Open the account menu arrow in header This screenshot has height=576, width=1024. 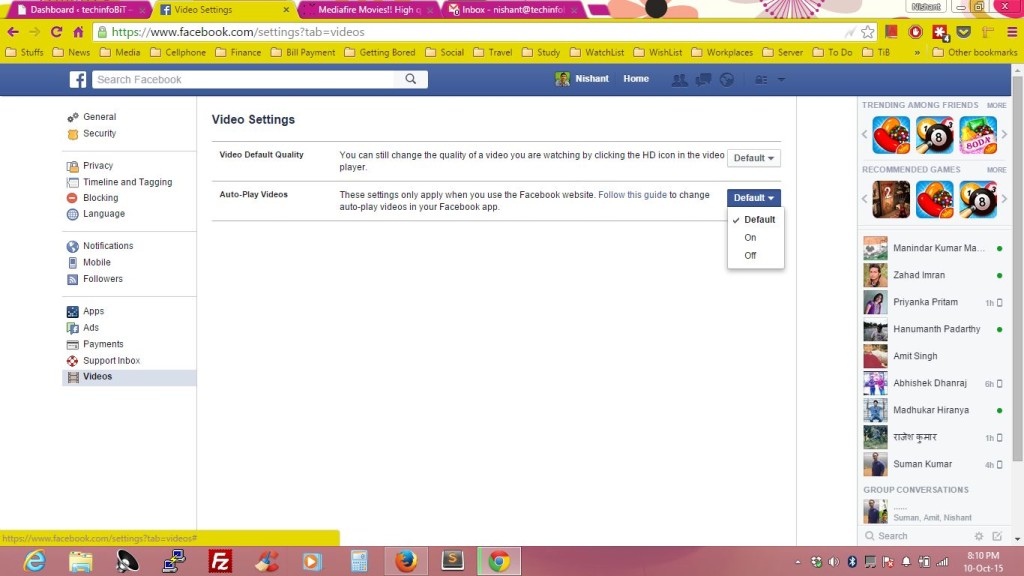781,80
